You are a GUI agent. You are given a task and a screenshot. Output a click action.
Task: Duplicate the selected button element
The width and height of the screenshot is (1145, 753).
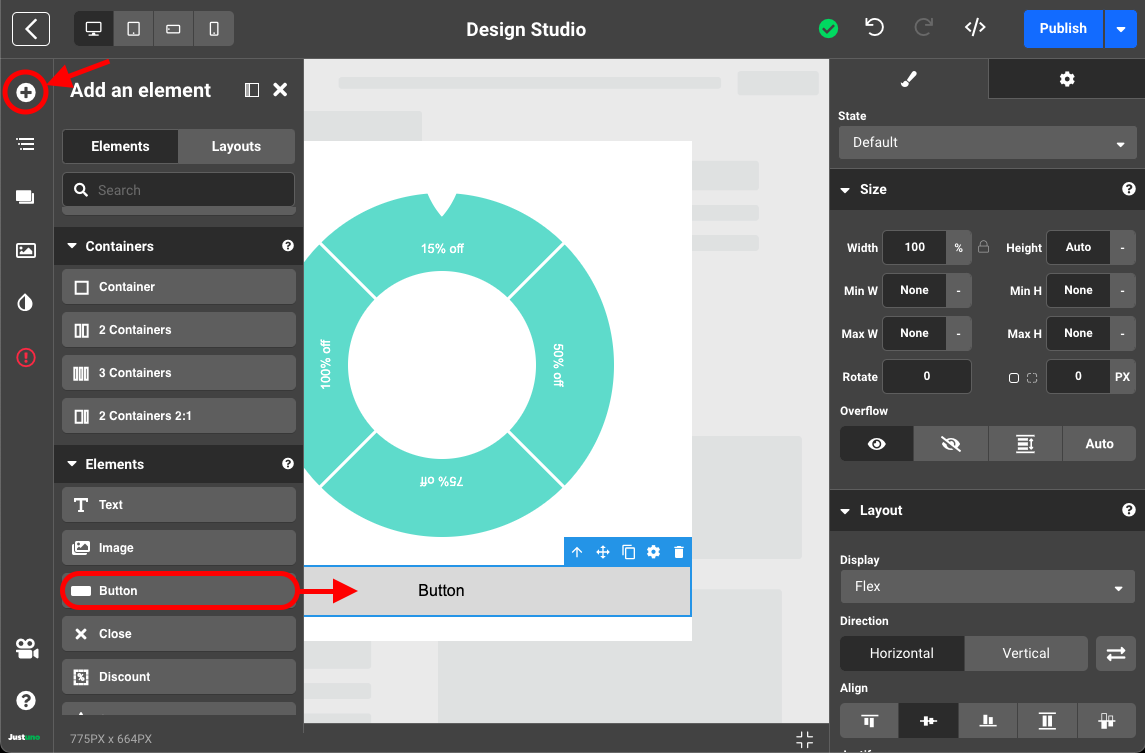628,552
